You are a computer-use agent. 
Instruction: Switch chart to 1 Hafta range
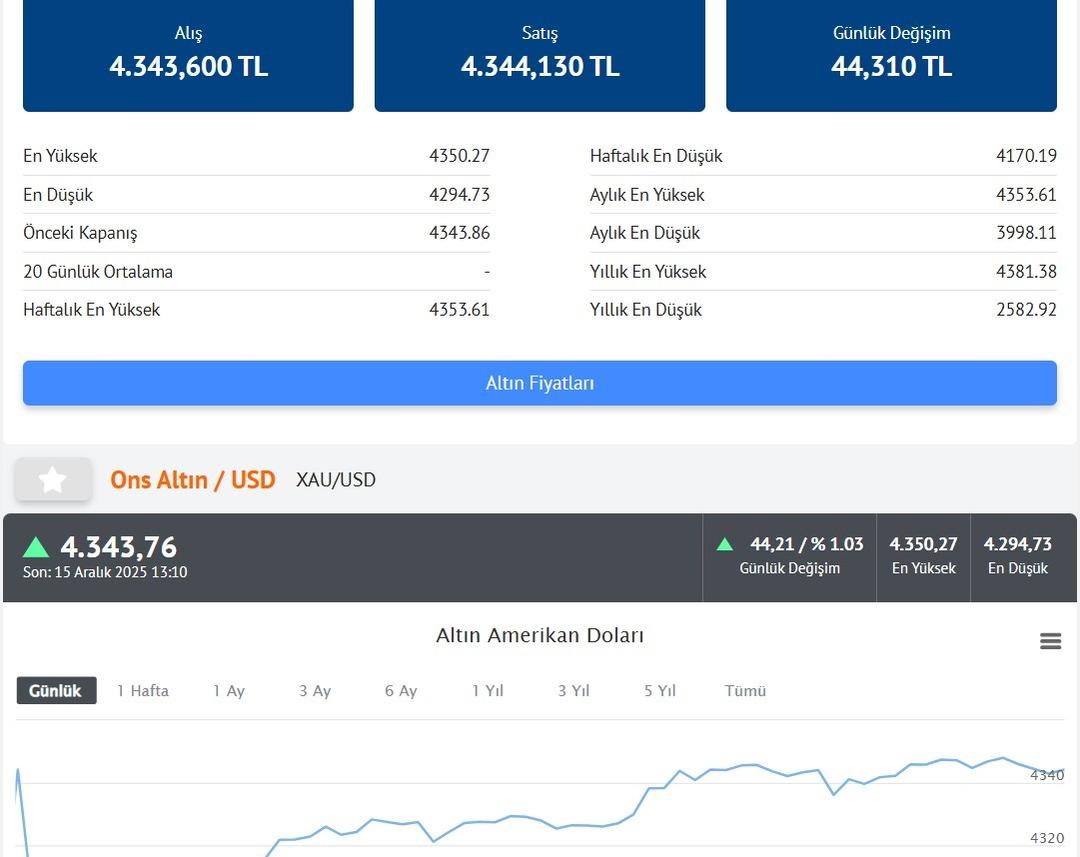tap(143, 691)
